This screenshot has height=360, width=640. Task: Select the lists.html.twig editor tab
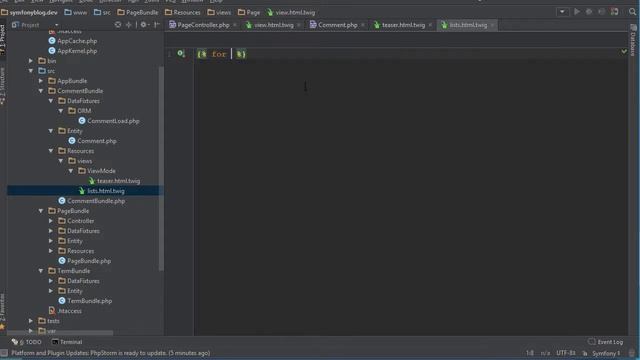(468, 25)
